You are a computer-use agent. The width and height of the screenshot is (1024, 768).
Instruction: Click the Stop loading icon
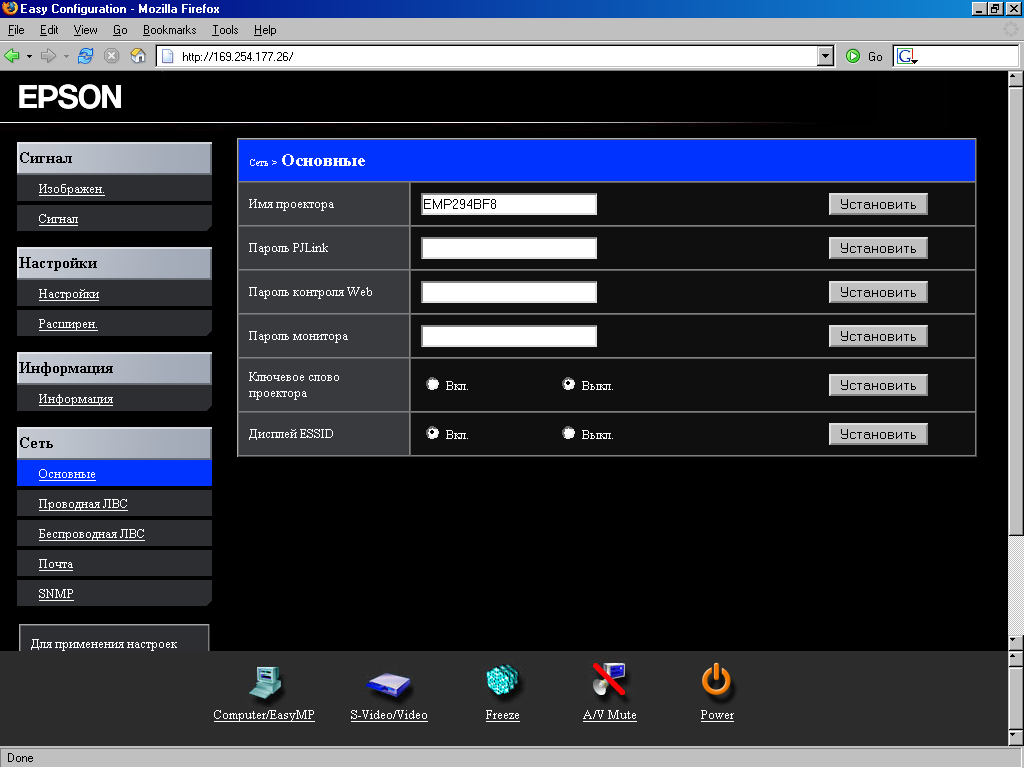[112, 56]
